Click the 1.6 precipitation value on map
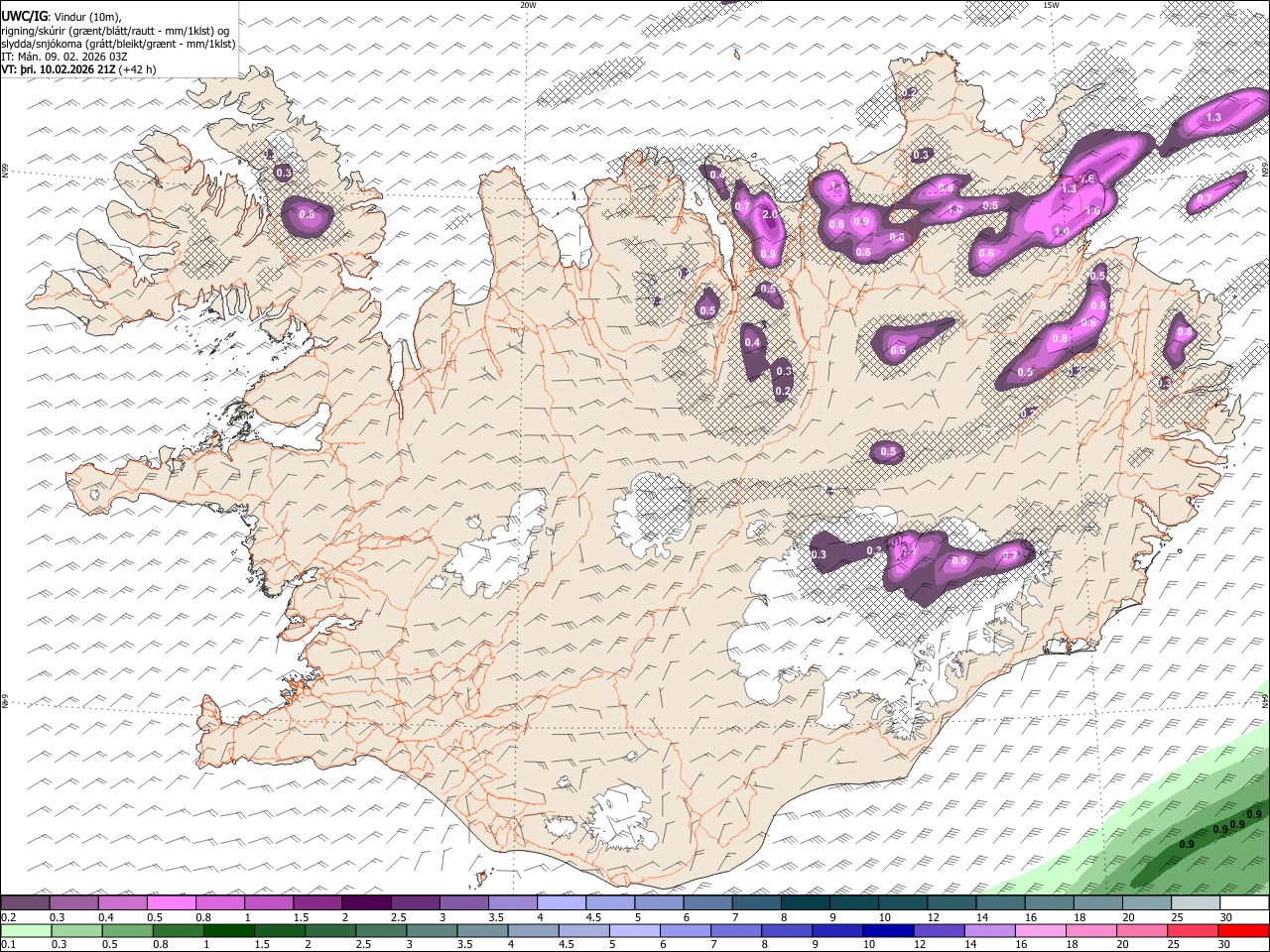The height and width of the screenshot is (952, 1270). click(1087, 178)
